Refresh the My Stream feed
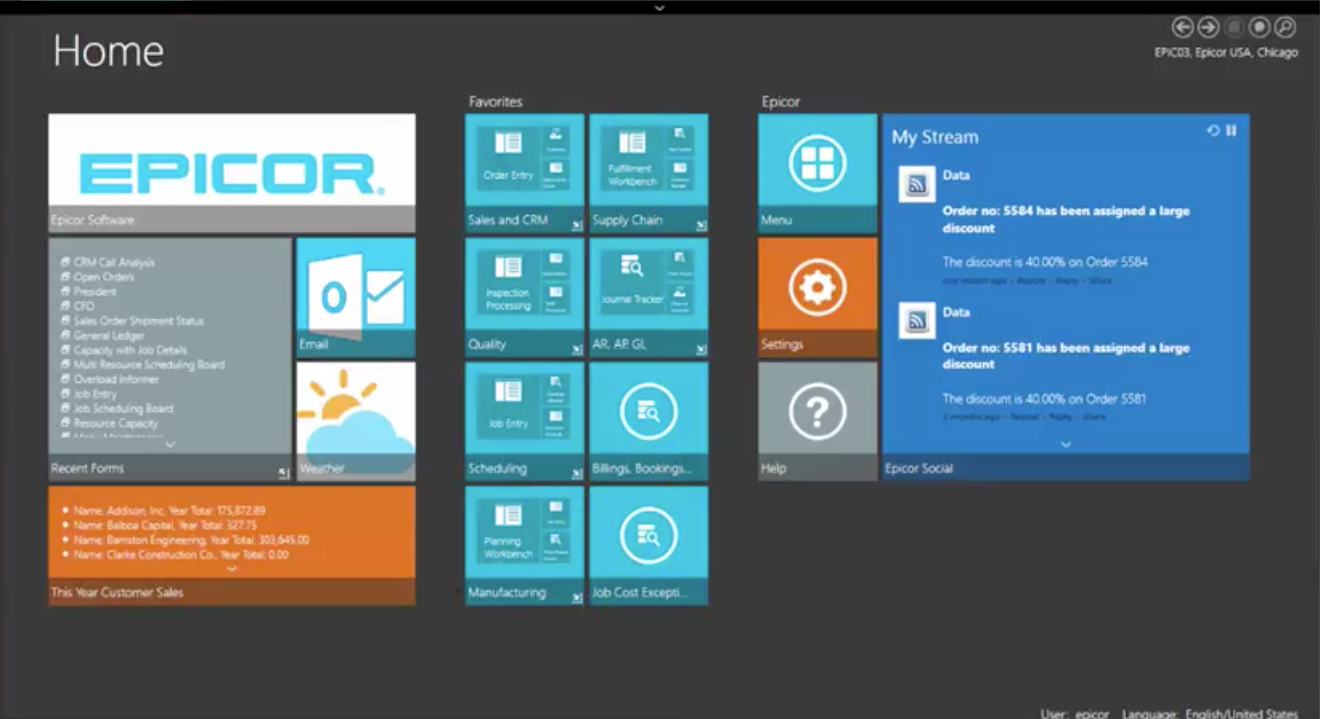Screen dimensions: 1320x719 click(1213, 130)
